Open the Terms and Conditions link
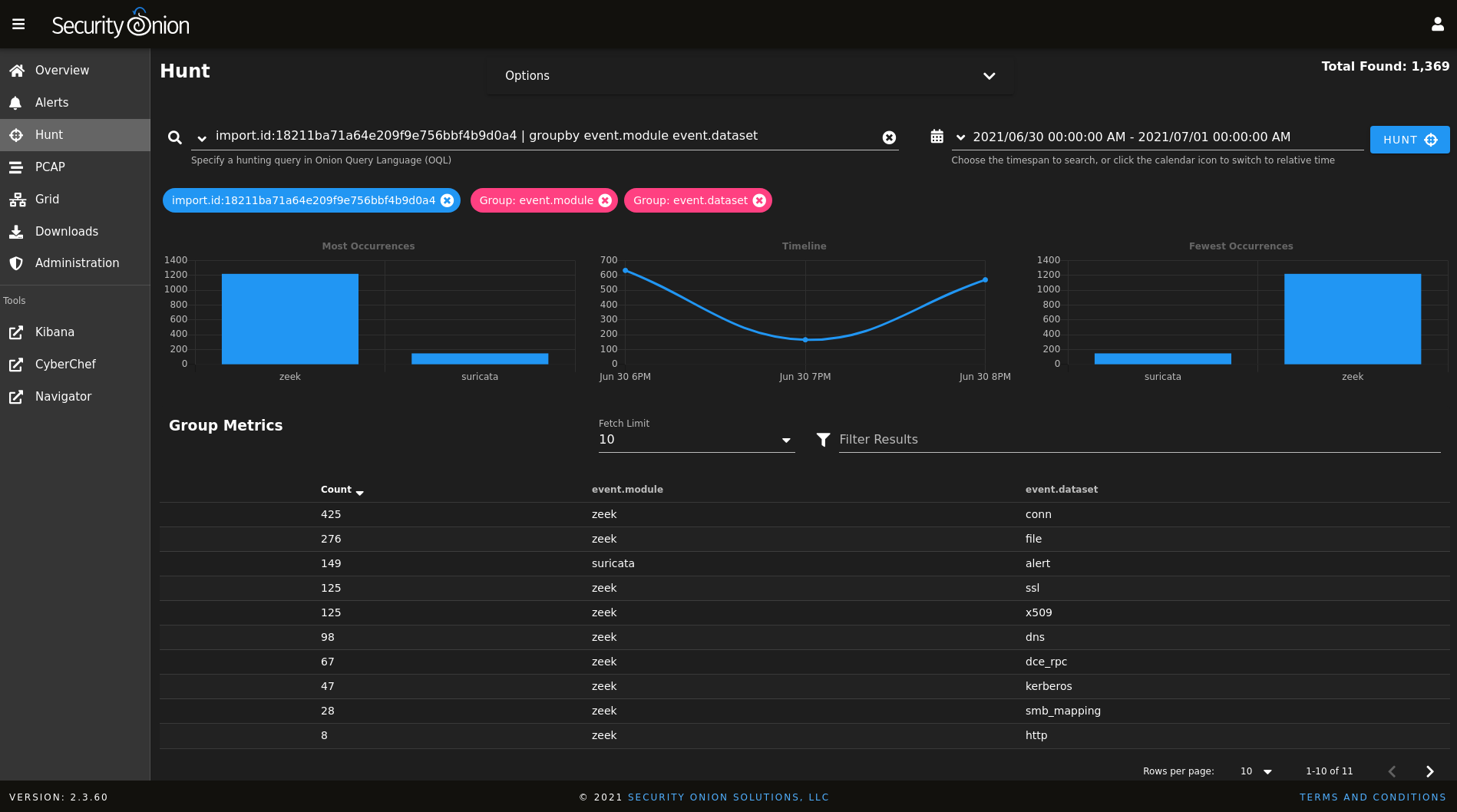 coord(1373,797)
